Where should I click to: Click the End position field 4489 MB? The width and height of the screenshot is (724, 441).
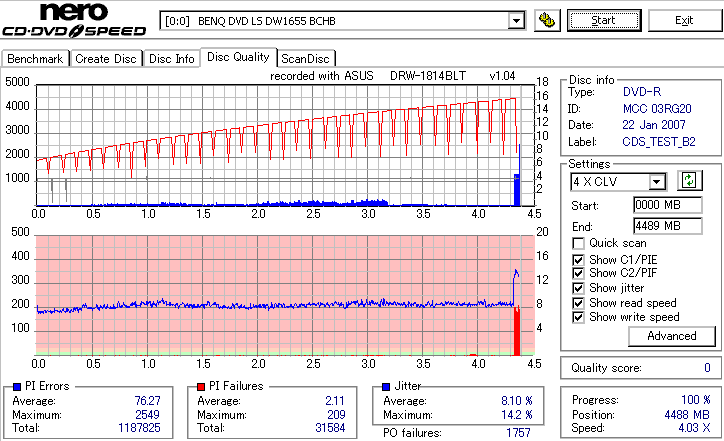point(668,226)
